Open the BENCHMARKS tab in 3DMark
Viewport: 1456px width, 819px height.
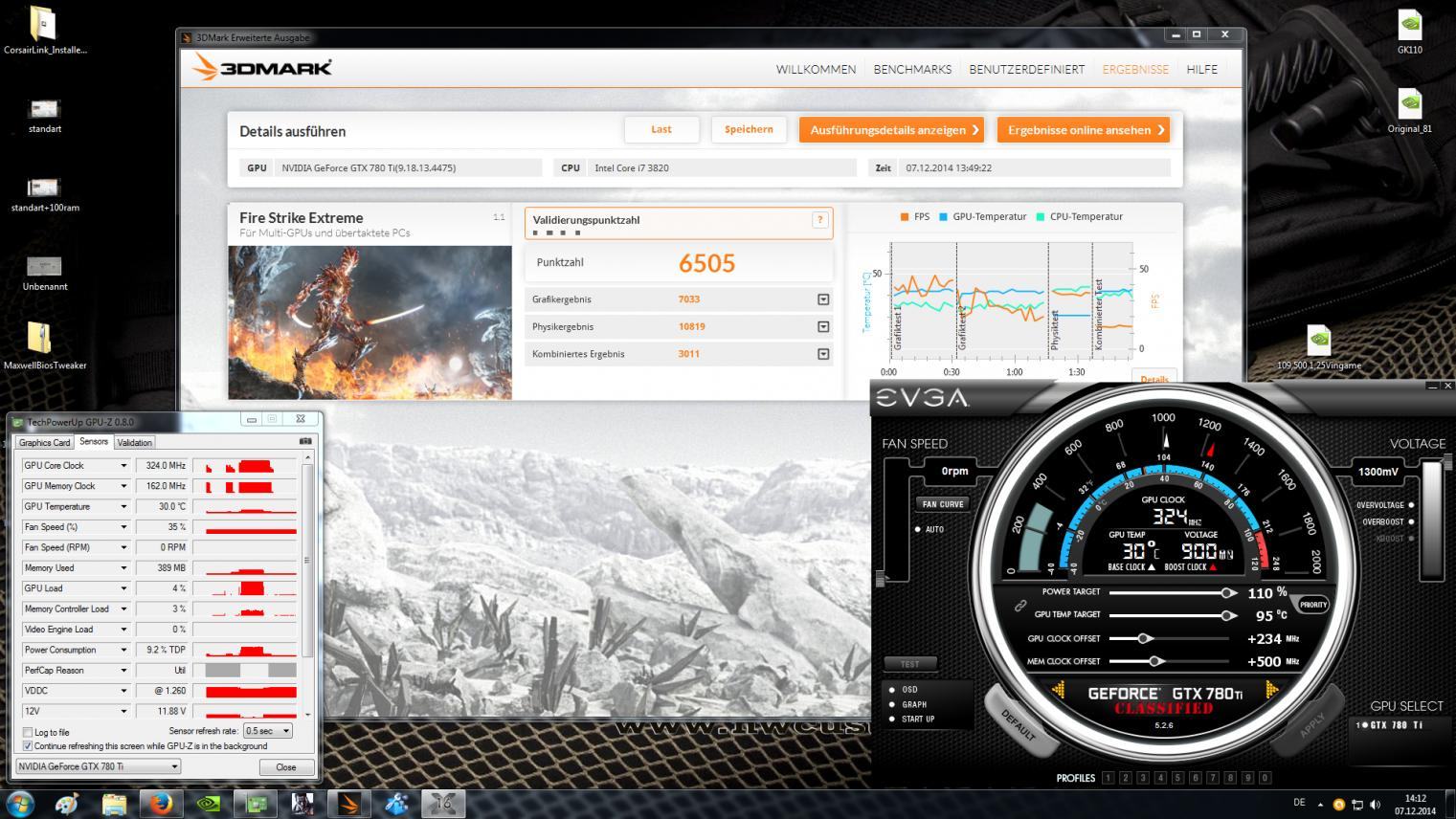click(x=912, y=69)
